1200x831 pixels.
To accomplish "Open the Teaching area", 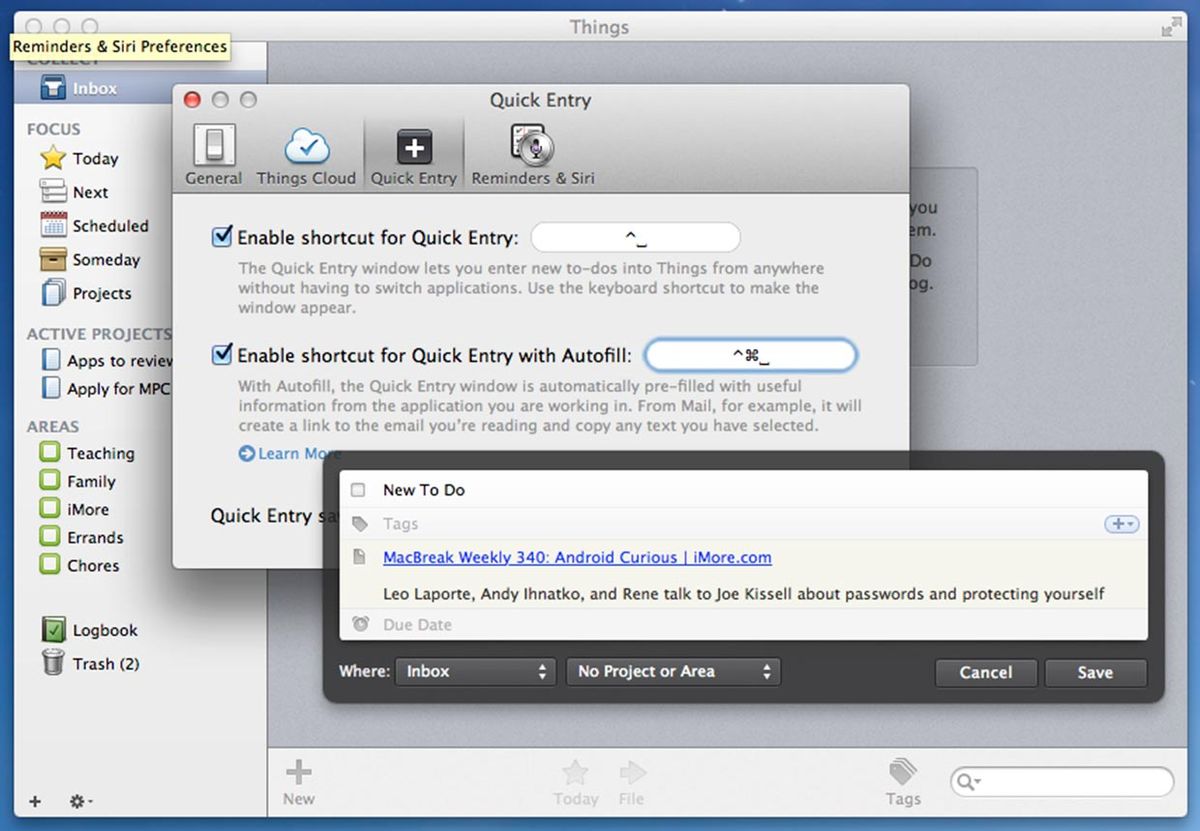I will pyautogui.click(x=87, y=453).
